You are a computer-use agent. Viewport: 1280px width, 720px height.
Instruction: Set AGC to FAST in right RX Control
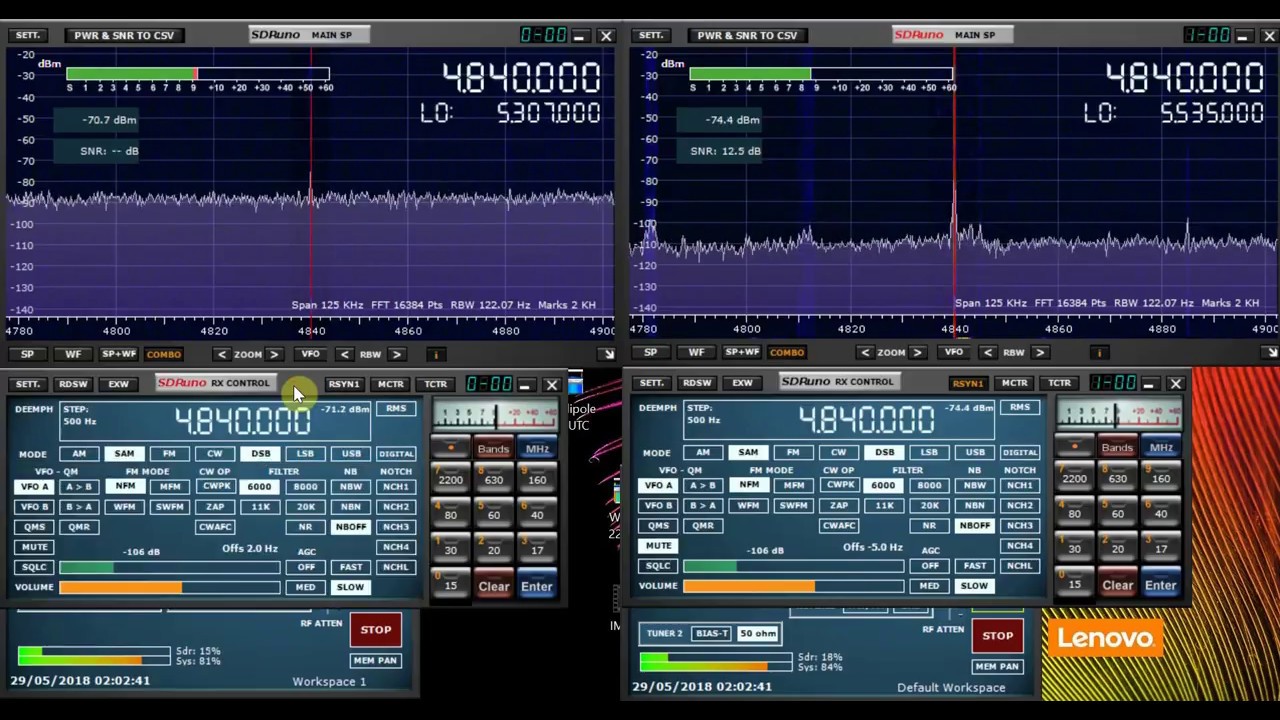974,566
